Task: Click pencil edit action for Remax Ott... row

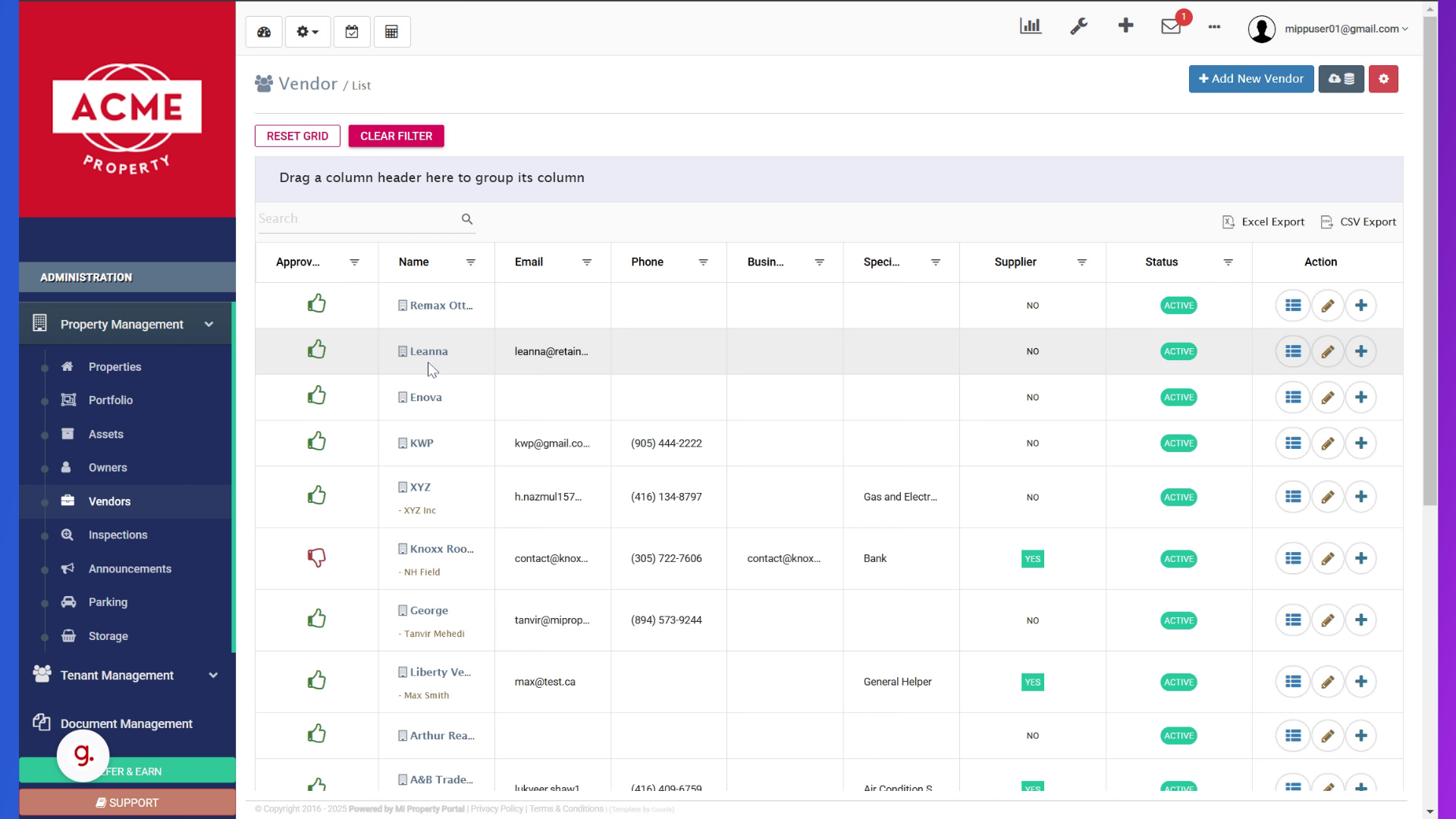Action: coord(1327,306)
